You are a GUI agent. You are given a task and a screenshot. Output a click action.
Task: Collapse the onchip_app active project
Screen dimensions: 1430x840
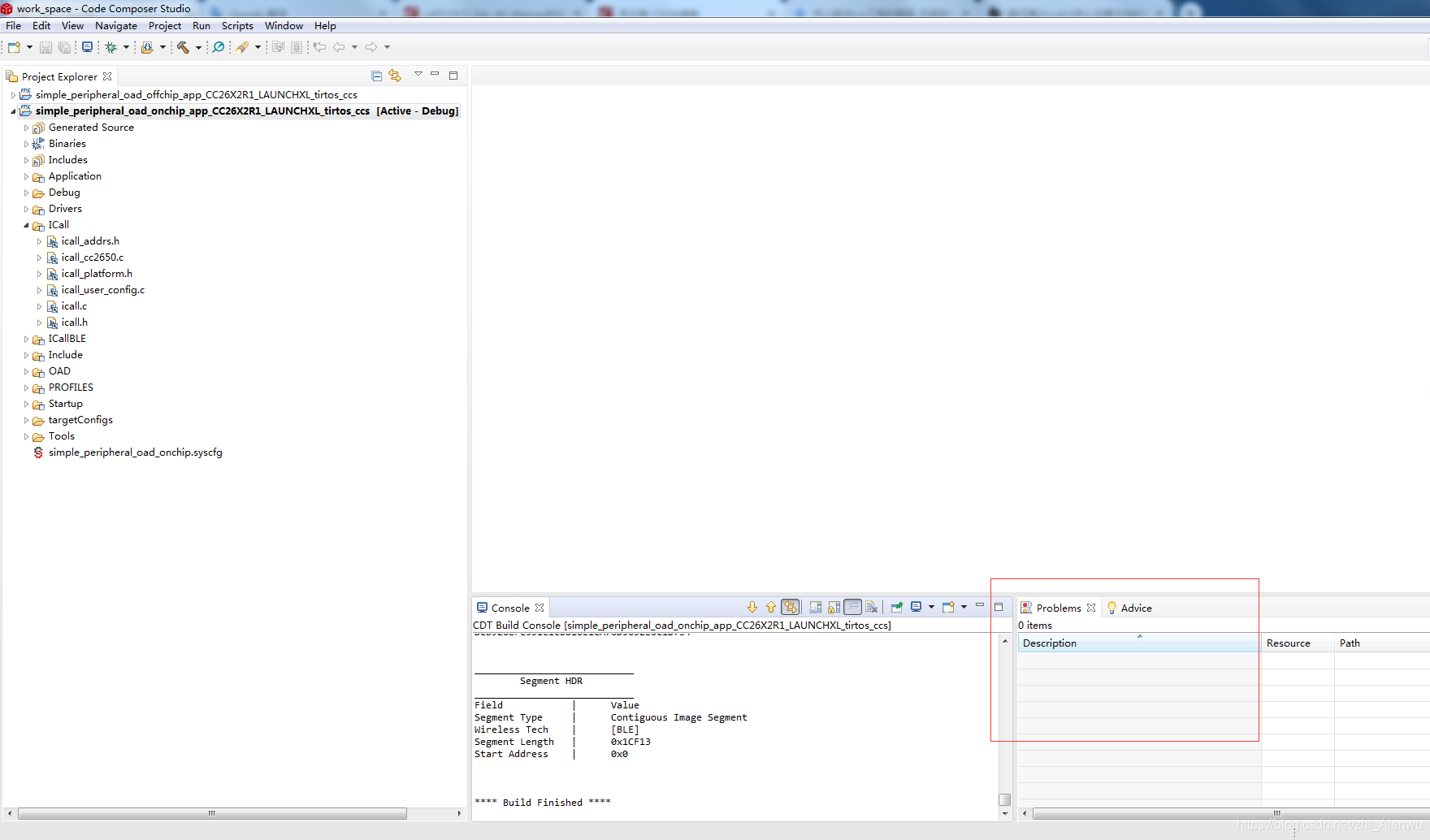(13, 111)
